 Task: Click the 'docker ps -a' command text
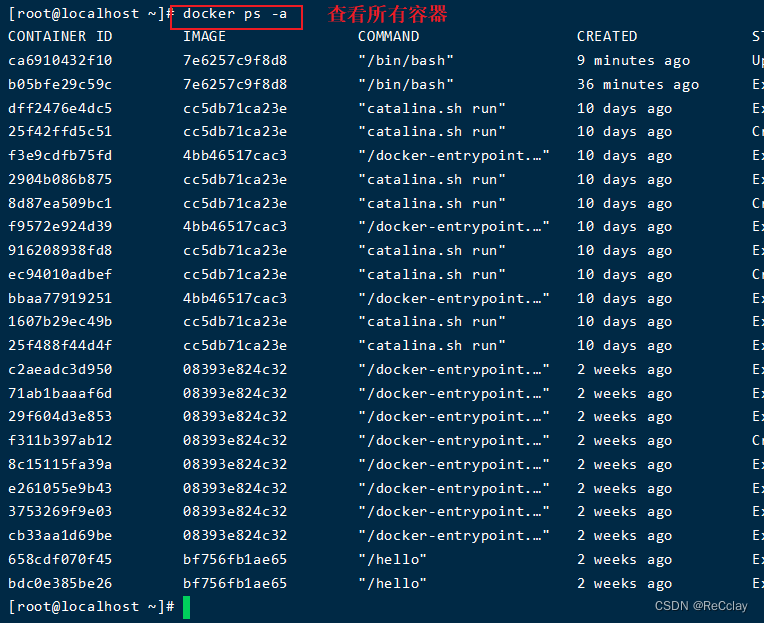[235, 14]
